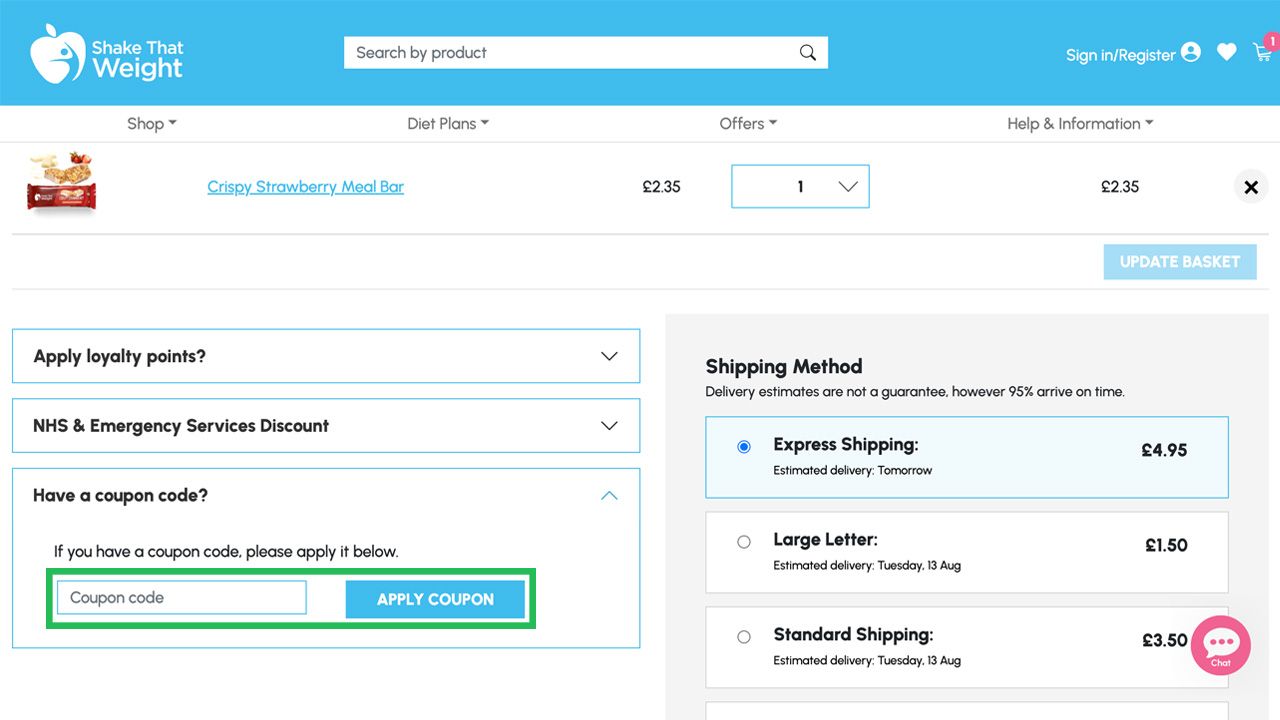The height and width of the screenshot is (720, 1280).
Task: Click the Sign in/Register link
Action: point(1120,55)
